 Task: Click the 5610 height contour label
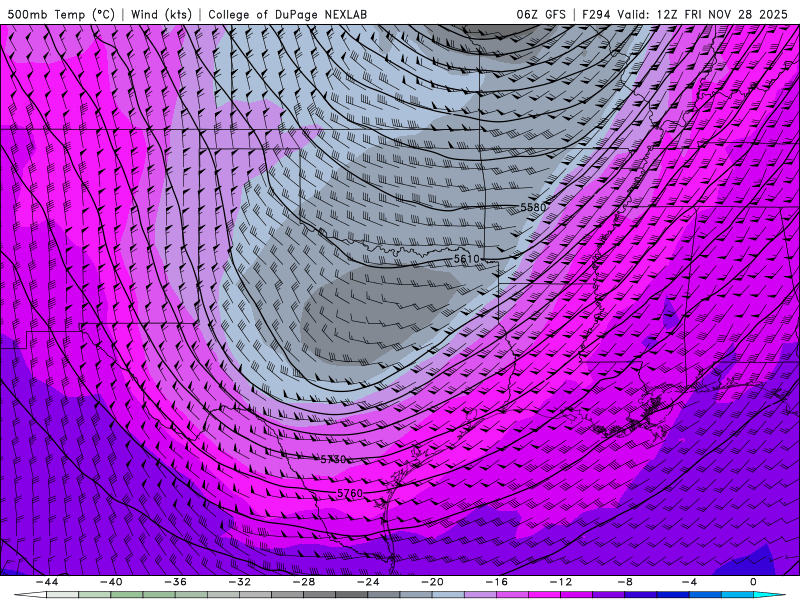pos(466,259)
